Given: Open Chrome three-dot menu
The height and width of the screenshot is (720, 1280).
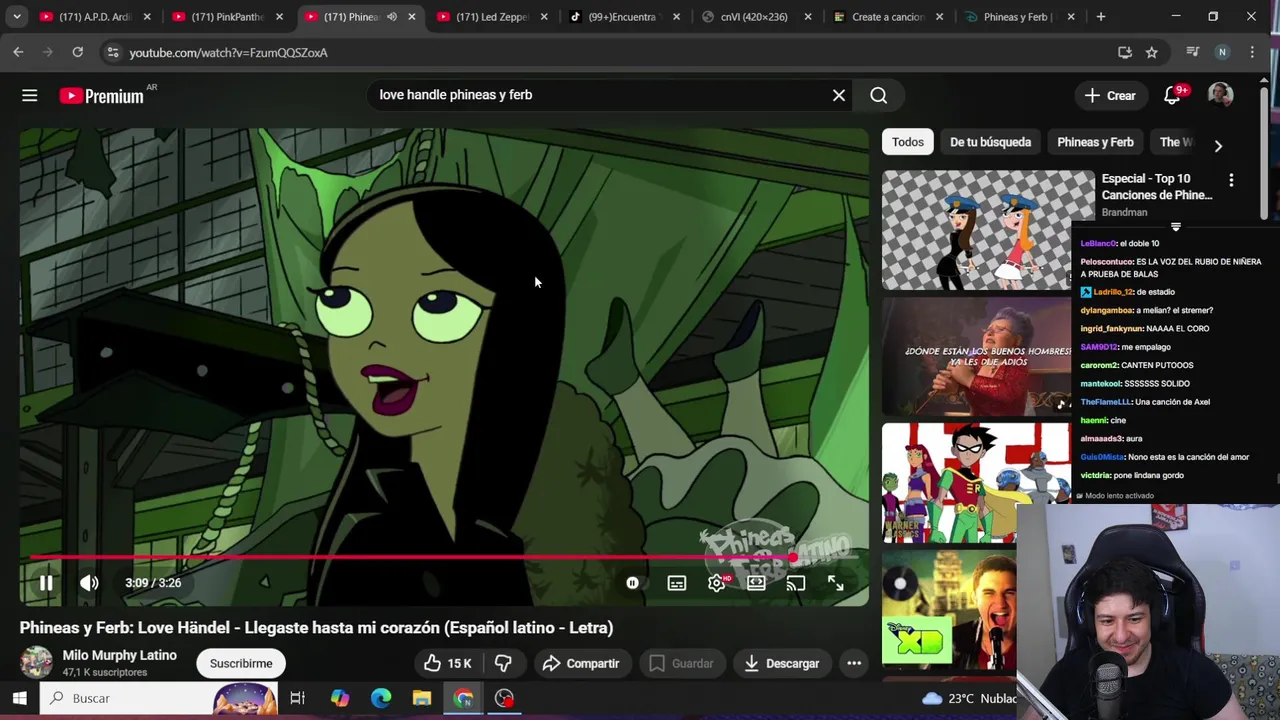Looking at the screenshot, I should [x=1252, y=52].
